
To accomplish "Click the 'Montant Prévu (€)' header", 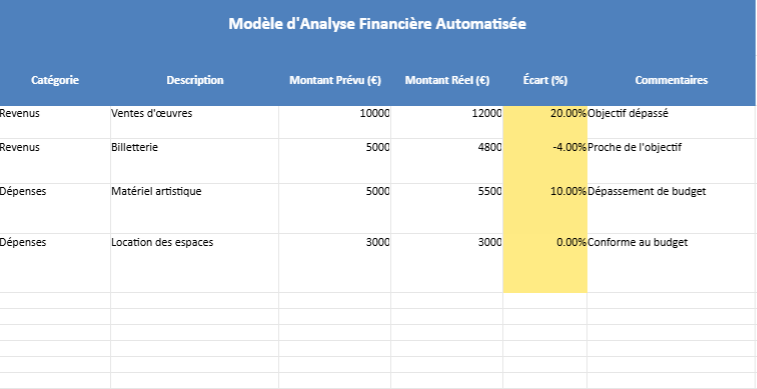I will [x=335, y=80].
